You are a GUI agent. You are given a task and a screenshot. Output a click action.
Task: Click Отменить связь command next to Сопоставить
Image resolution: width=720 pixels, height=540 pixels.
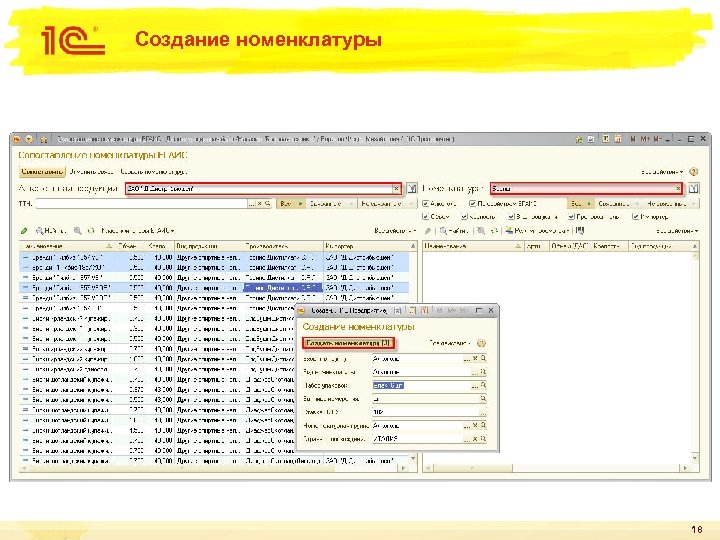click(x=91, y=172)
